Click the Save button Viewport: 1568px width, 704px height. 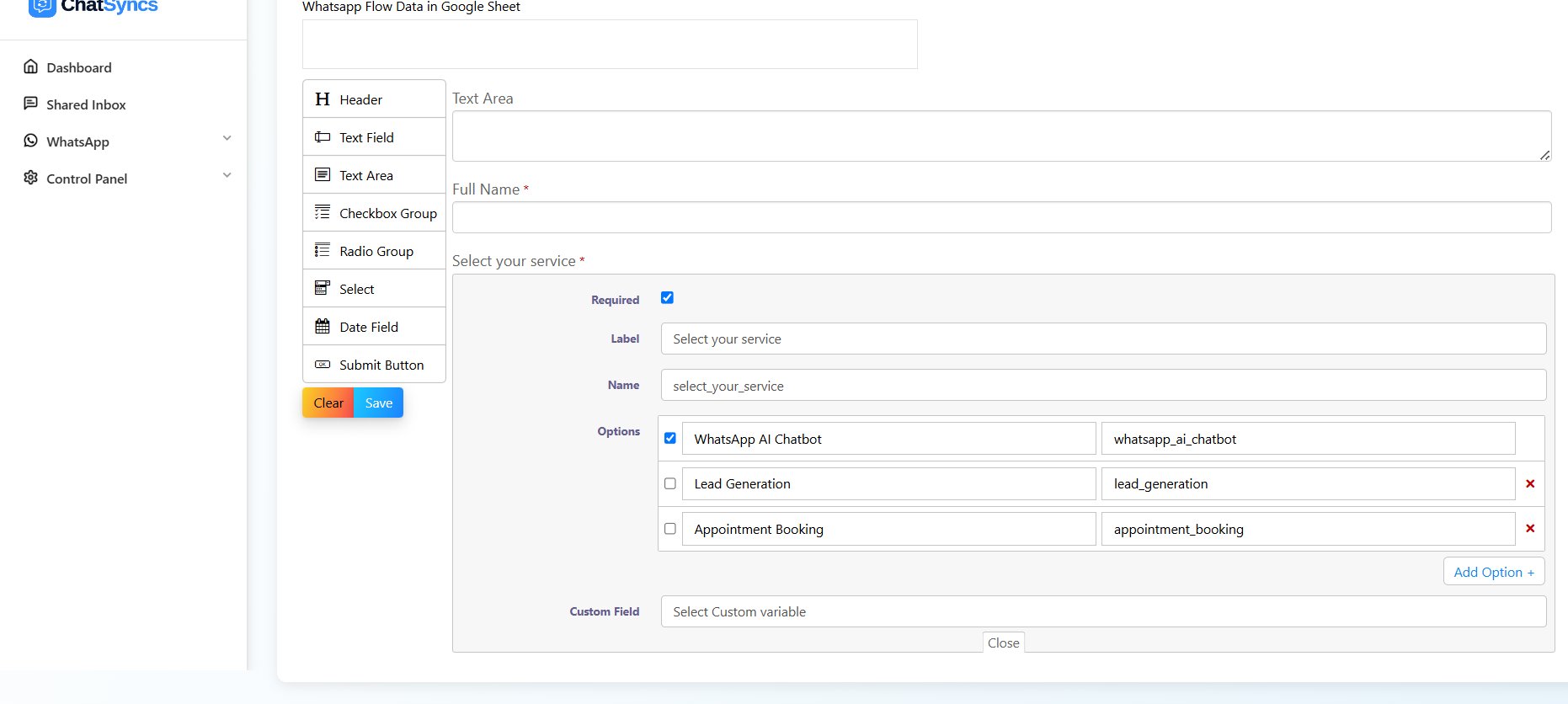click(x=379, y=403)
